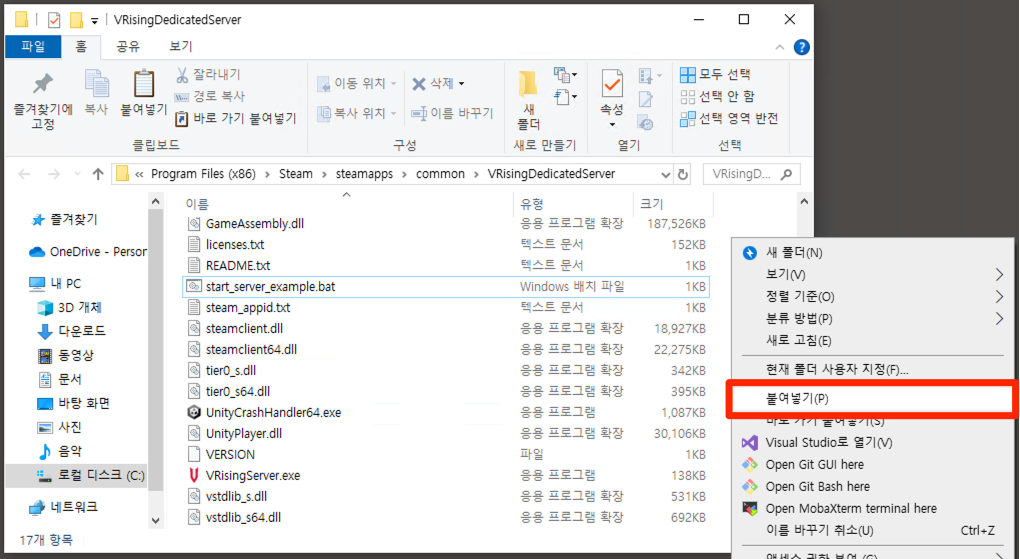Expand the address bar history dropdown

[x=665, y=174]
